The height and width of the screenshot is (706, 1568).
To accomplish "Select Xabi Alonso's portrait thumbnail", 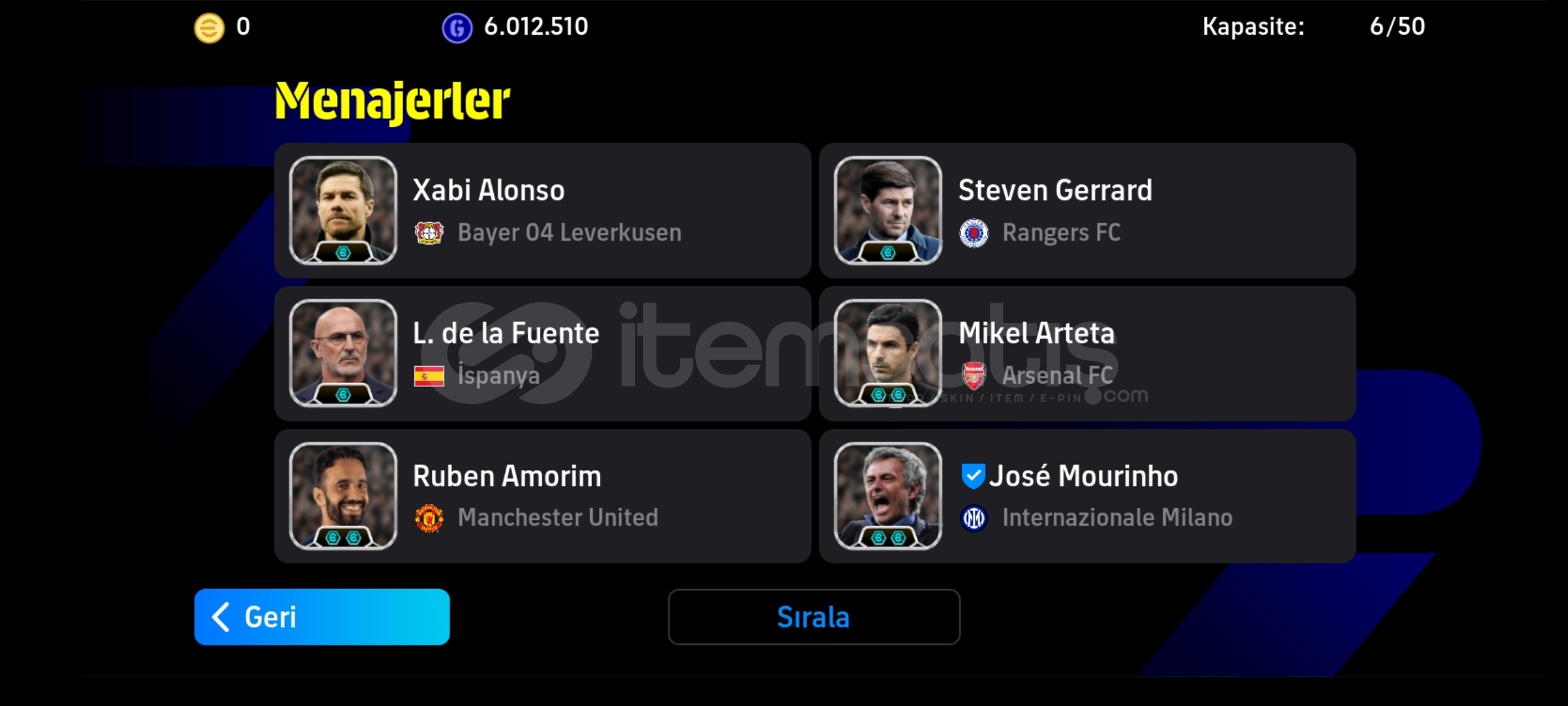I will coord(343,210).
